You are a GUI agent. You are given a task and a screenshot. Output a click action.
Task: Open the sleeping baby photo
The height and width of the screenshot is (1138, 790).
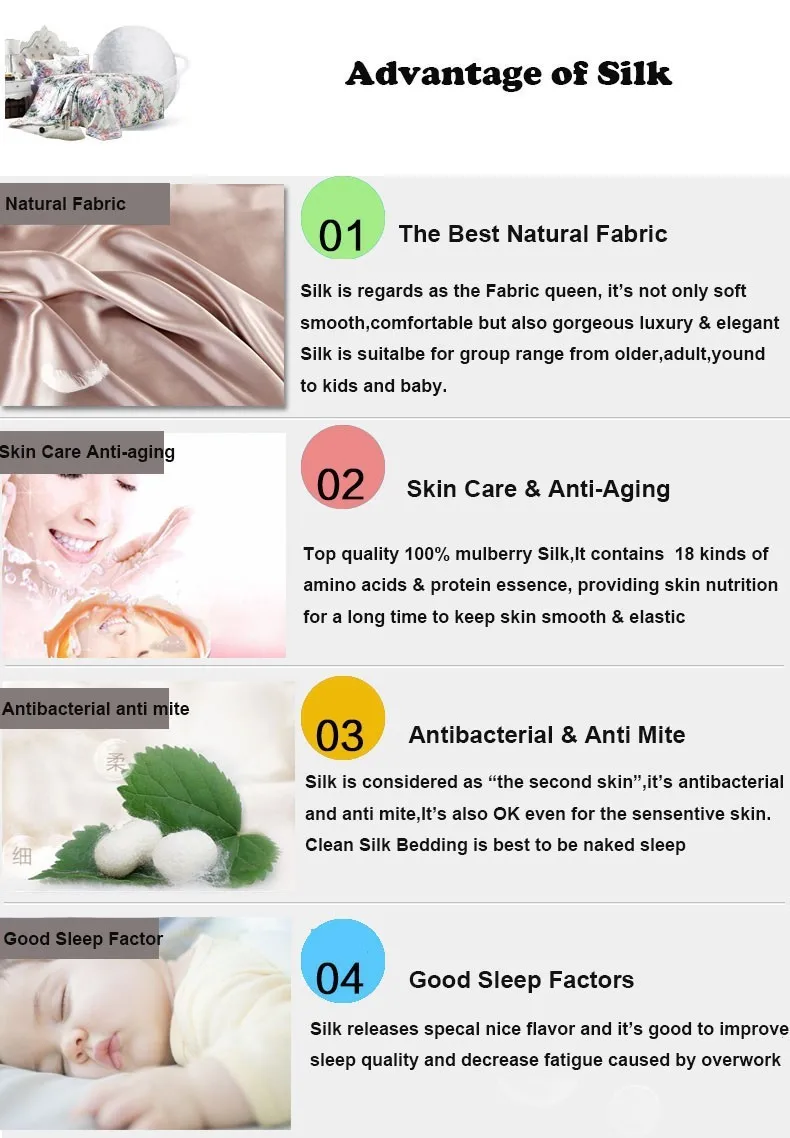click(145, 1023)
